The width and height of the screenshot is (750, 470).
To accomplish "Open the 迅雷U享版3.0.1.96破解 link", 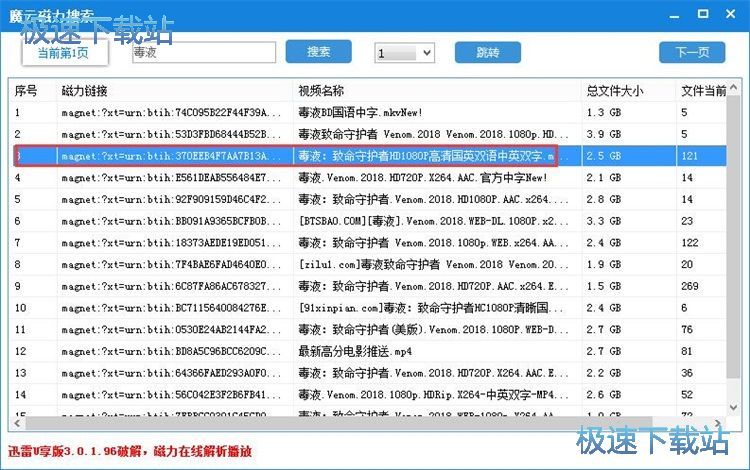I will click(130, 451).
